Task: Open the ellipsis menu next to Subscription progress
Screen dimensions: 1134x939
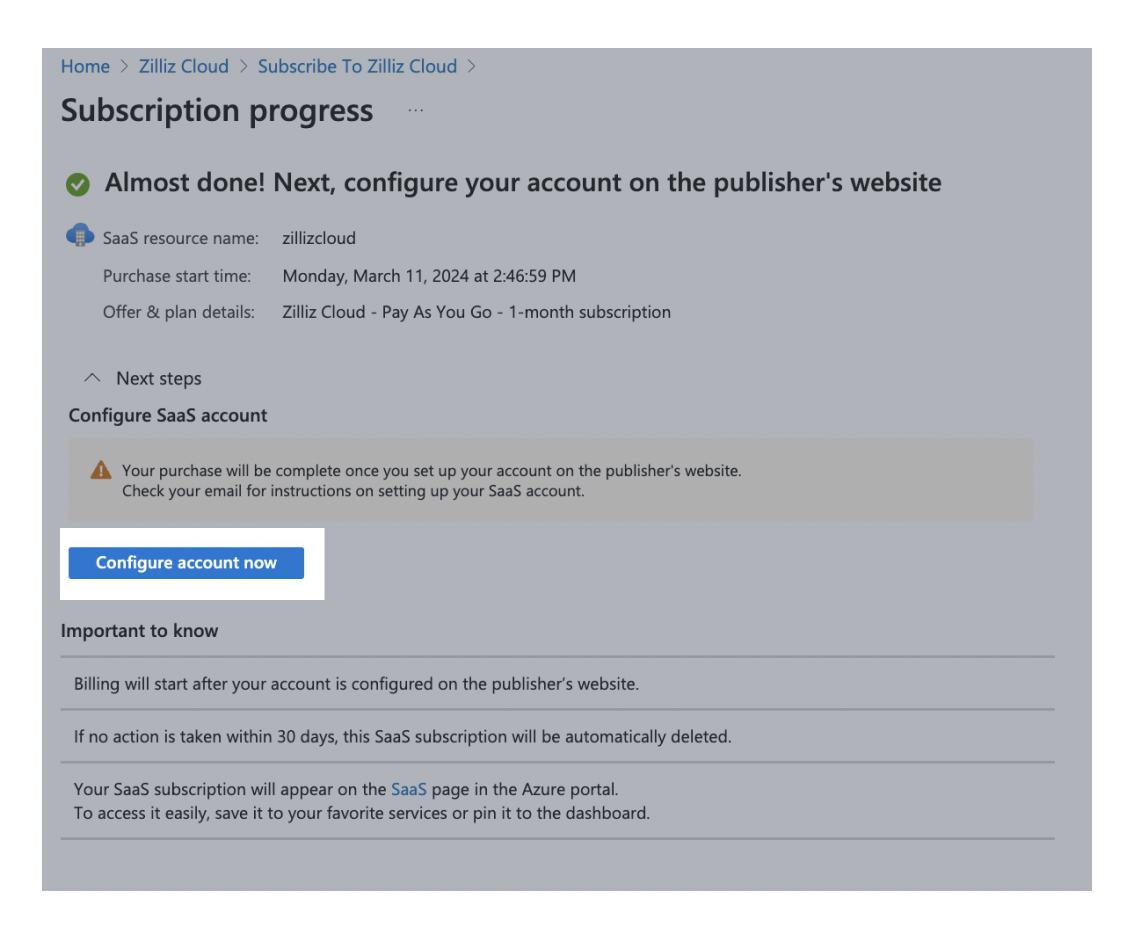Action: coord(416,110)
